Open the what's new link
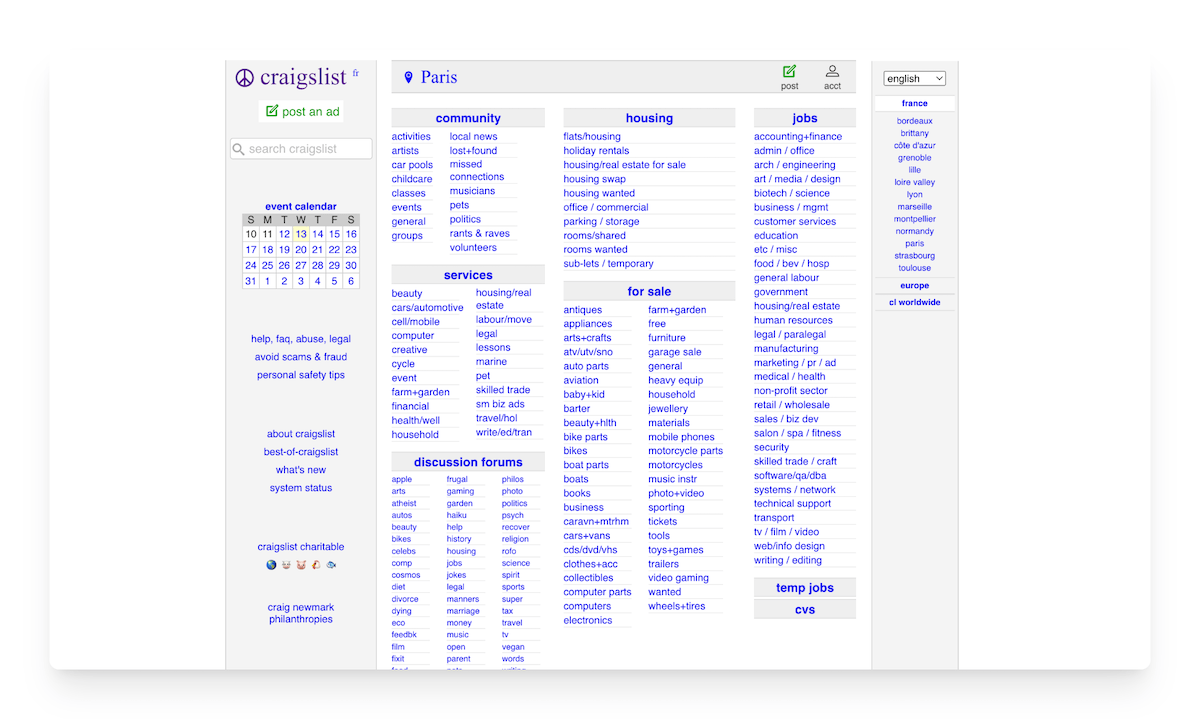This screenshot has width=1200, height=719. [301, 470]
